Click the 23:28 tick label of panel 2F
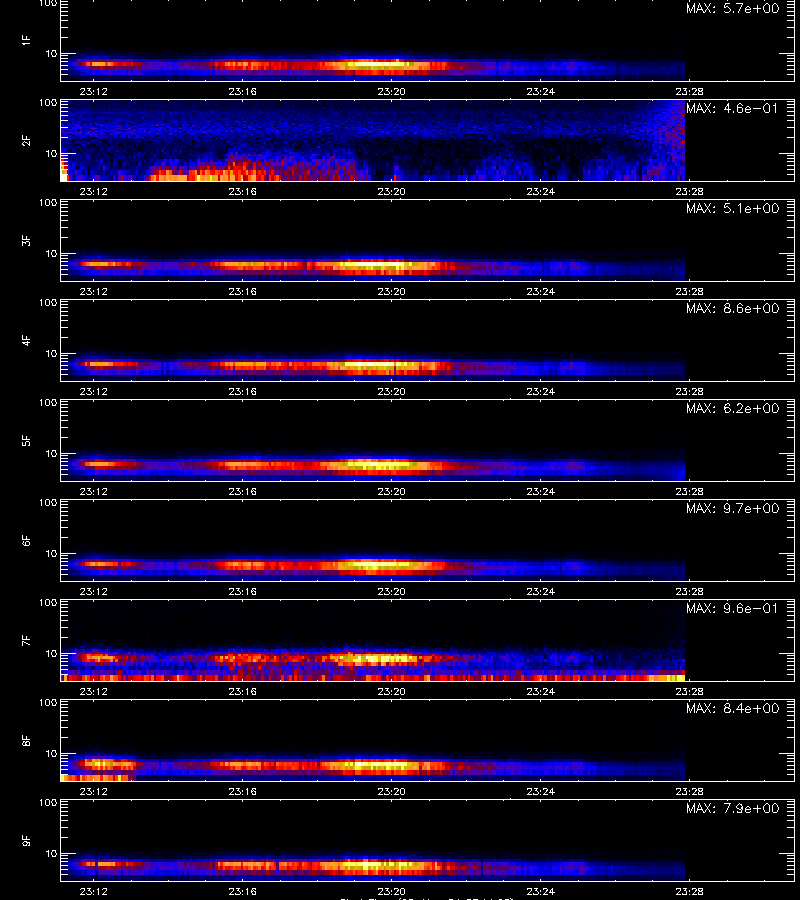Image resolution: width=800 pixels, height=900 pixels. 689,191
